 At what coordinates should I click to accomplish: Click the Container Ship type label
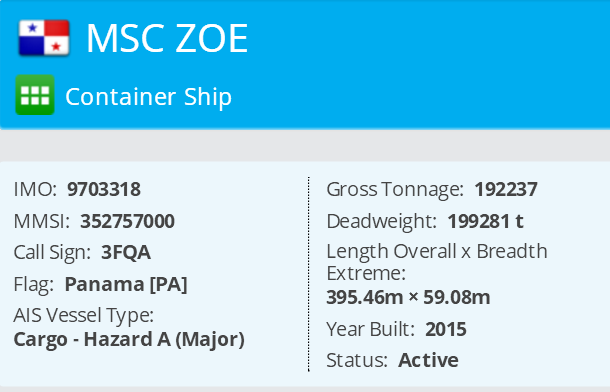149,96
